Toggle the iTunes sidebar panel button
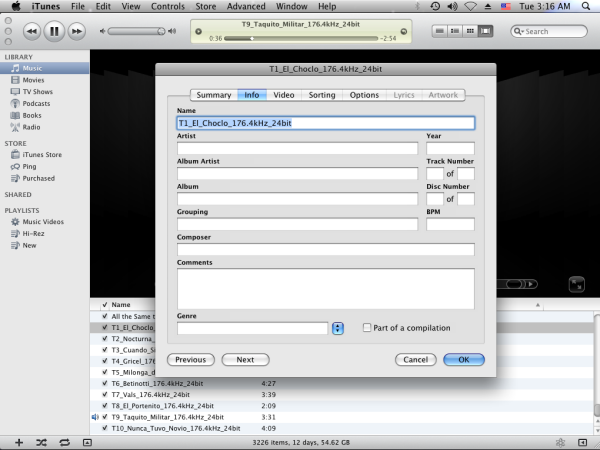Viewport: 600px width, 450px height. point(582,443)
